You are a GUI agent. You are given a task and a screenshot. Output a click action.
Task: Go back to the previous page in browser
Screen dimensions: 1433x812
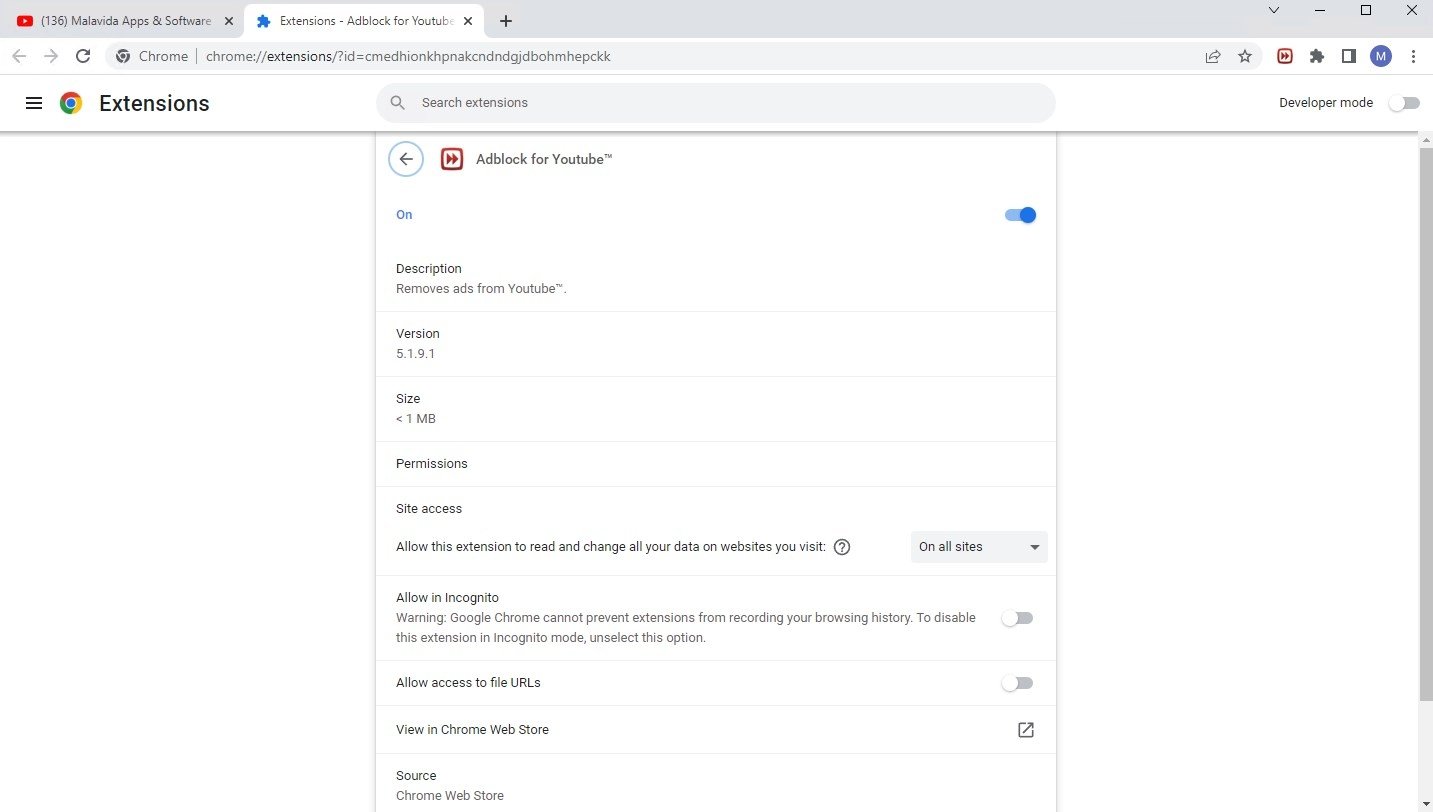[x=19, y=56]
